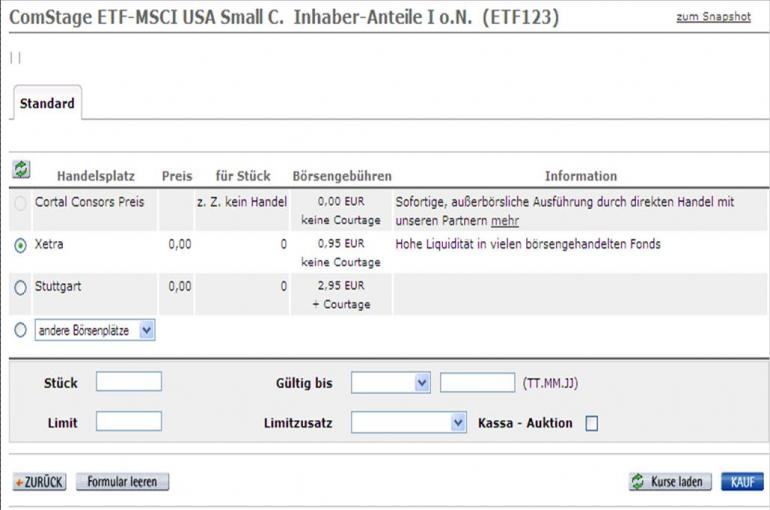
Task: Expand the Limitzusatz dropdown
Action: pyautogui.click(x=409, y=423)
